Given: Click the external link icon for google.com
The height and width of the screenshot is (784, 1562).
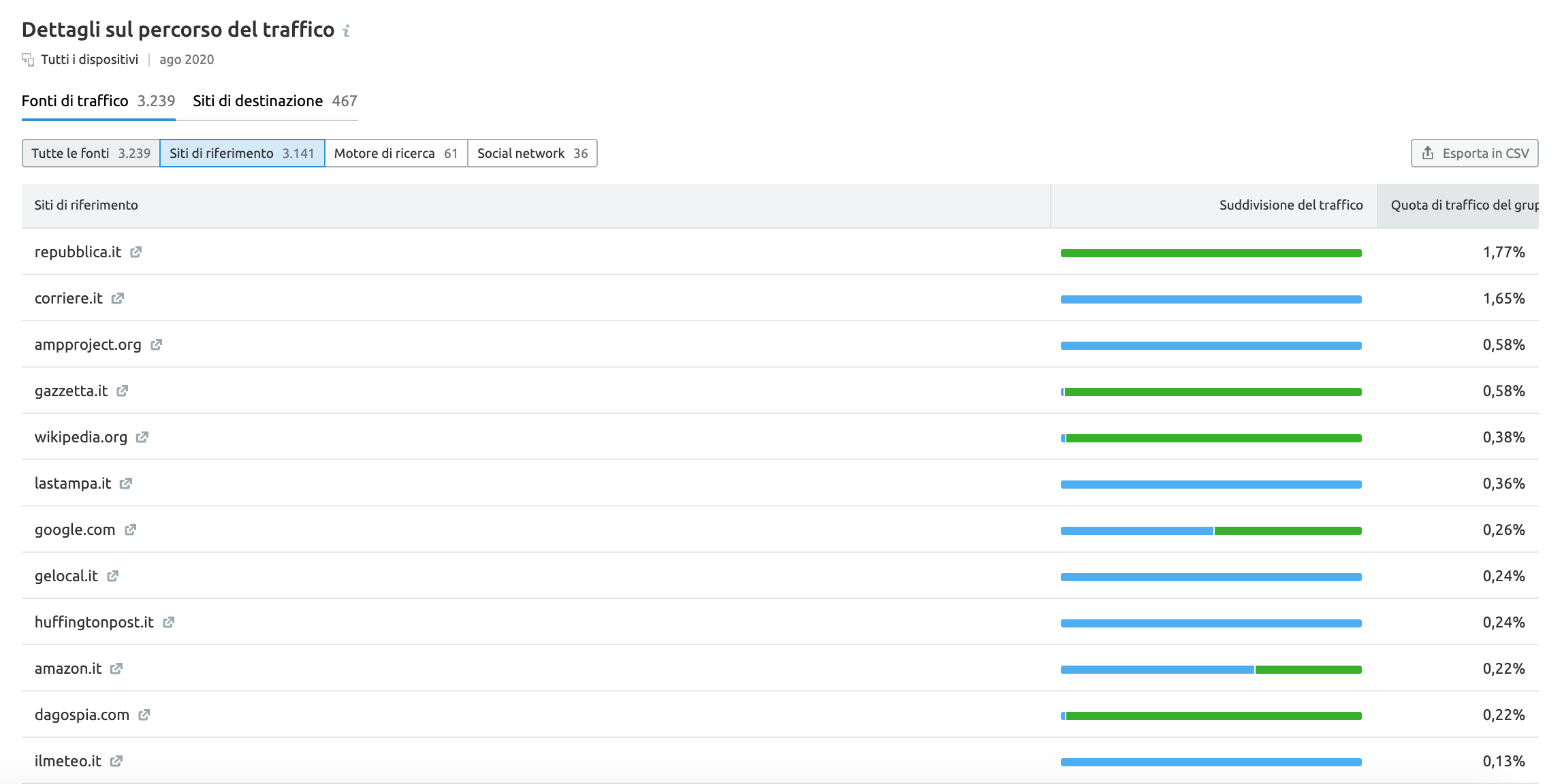Looking at the screenshot, I should [131, 530].
